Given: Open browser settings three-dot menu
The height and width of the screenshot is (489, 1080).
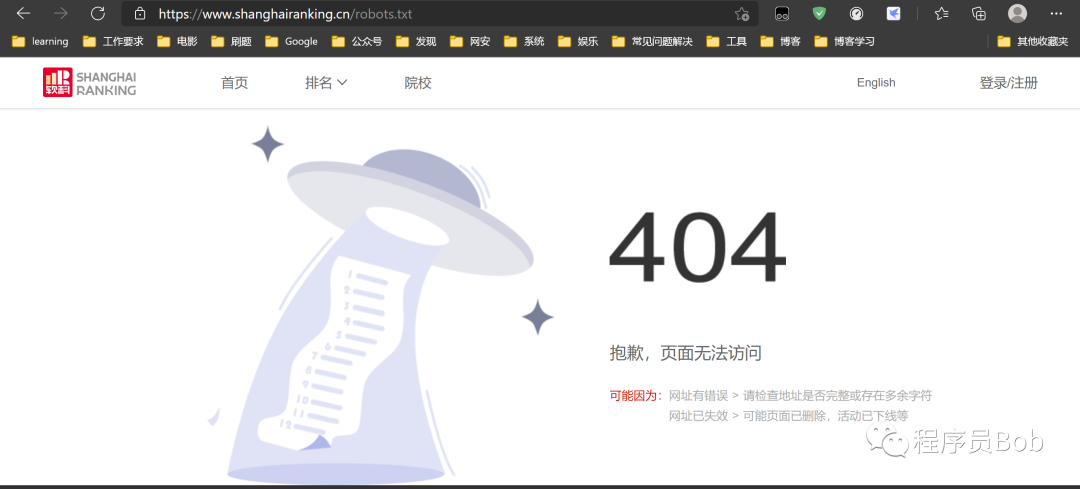Looking at the screenshot, I should click(x=1056, y=13).
